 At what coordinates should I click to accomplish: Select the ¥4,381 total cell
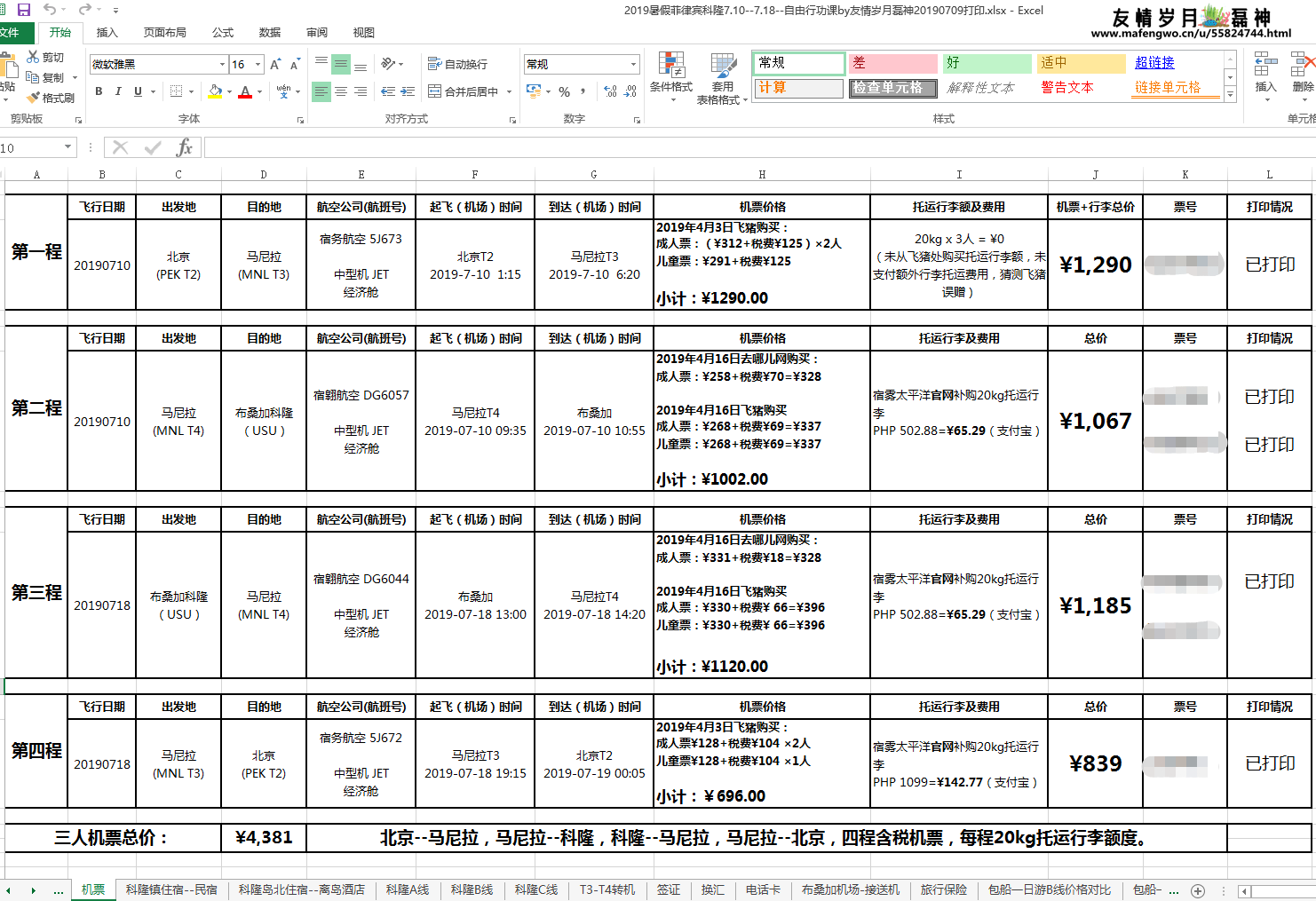(x=264, y=837)
